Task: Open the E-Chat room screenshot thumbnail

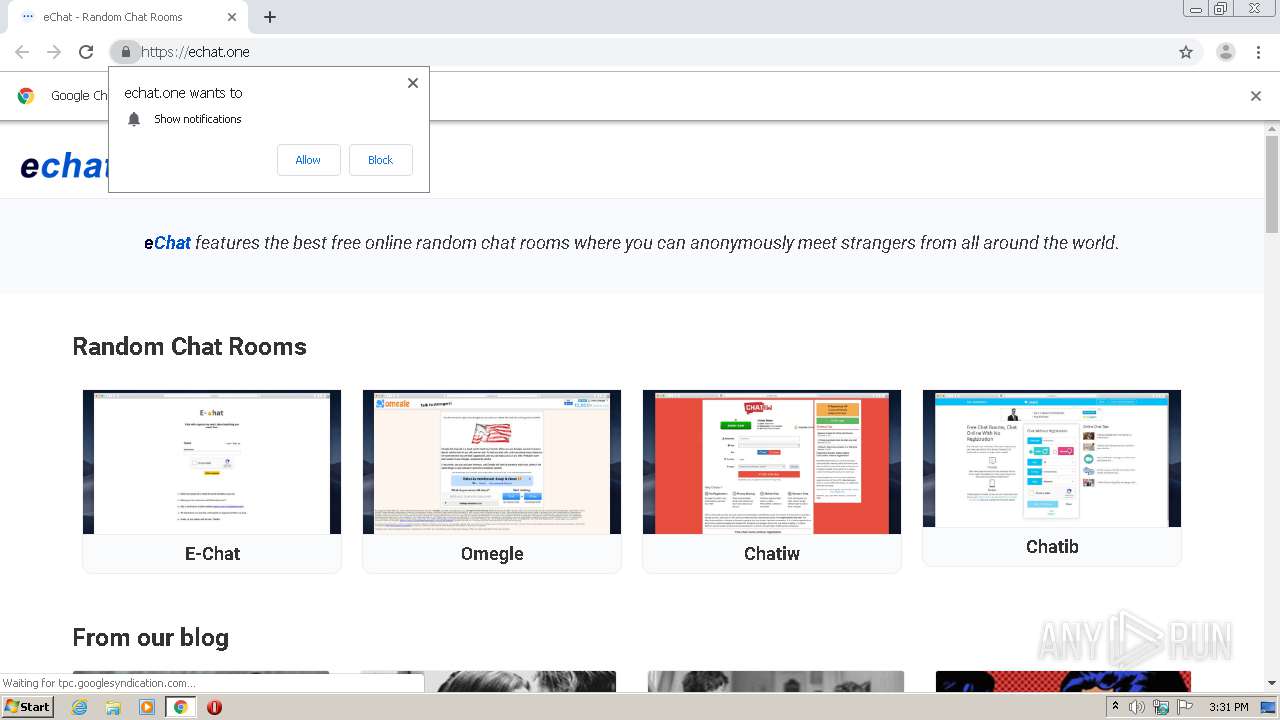Action: 212,462
